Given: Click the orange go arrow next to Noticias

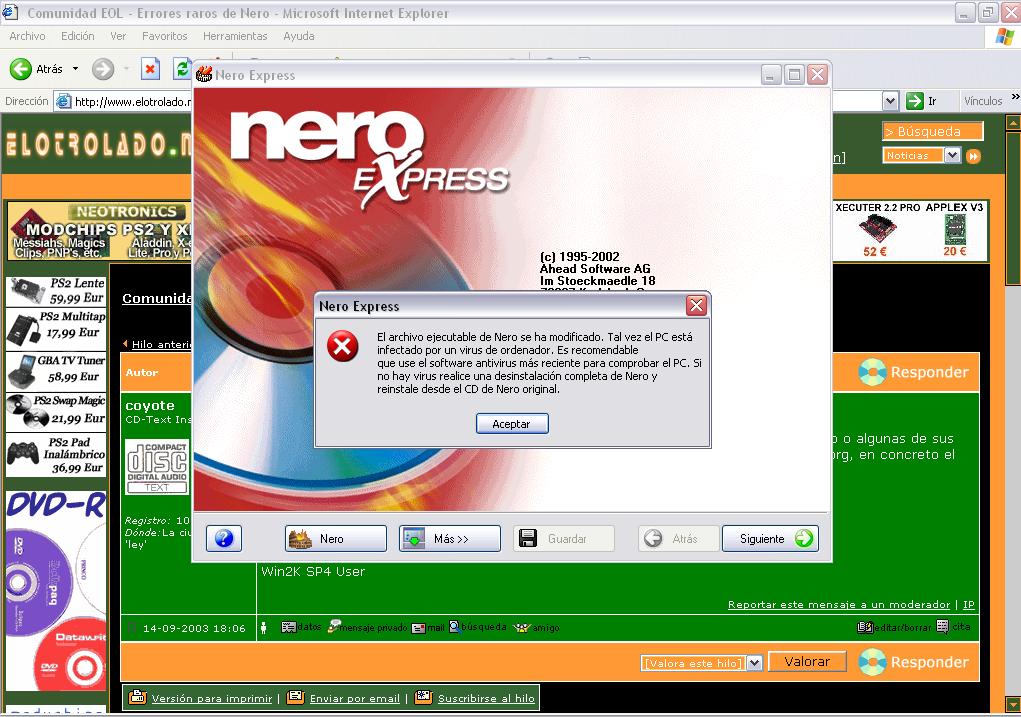Looking at the screenshot, I should tap(973, 156).
